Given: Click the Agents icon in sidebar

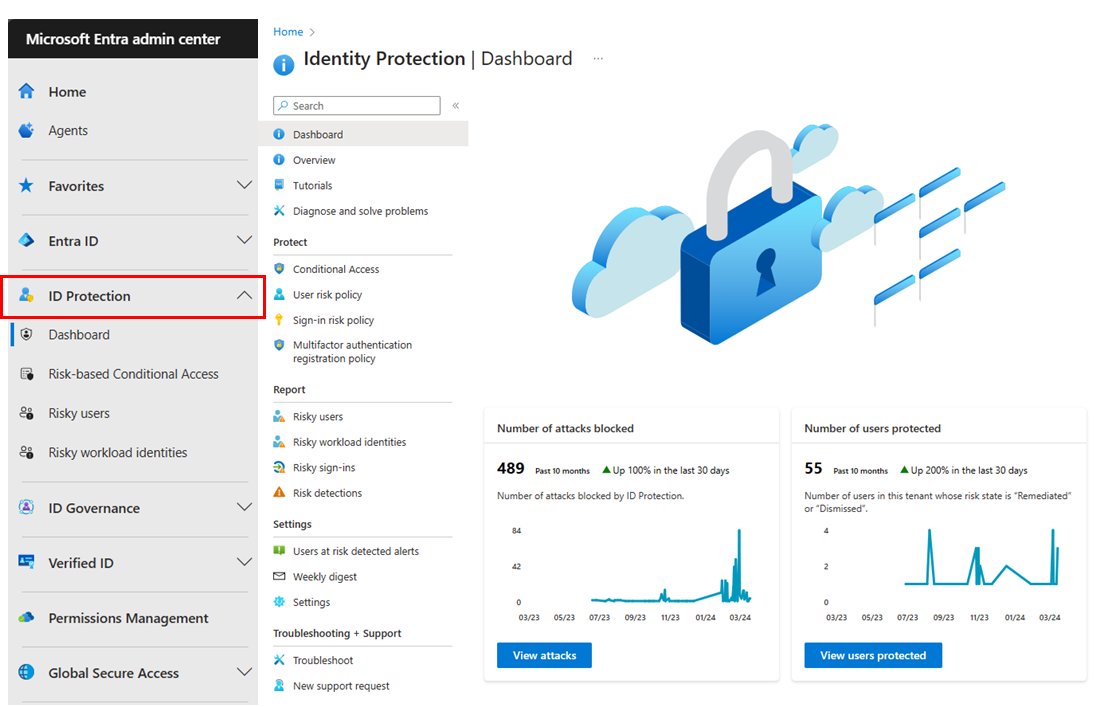Looking at the screenshot, I should pos(26,130).
